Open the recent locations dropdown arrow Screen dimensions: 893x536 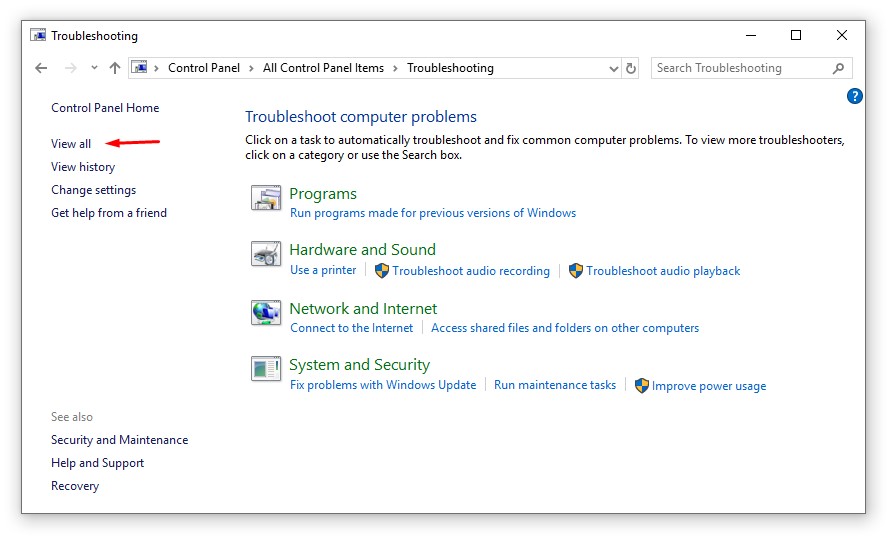94,68
